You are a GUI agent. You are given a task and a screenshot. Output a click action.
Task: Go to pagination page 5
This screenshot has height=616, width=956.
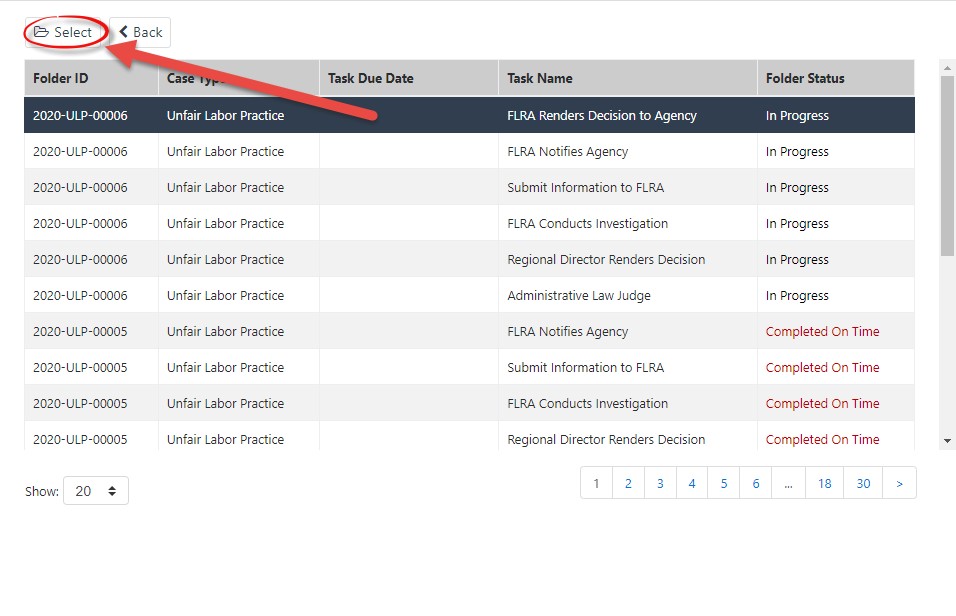pos(724,483)
